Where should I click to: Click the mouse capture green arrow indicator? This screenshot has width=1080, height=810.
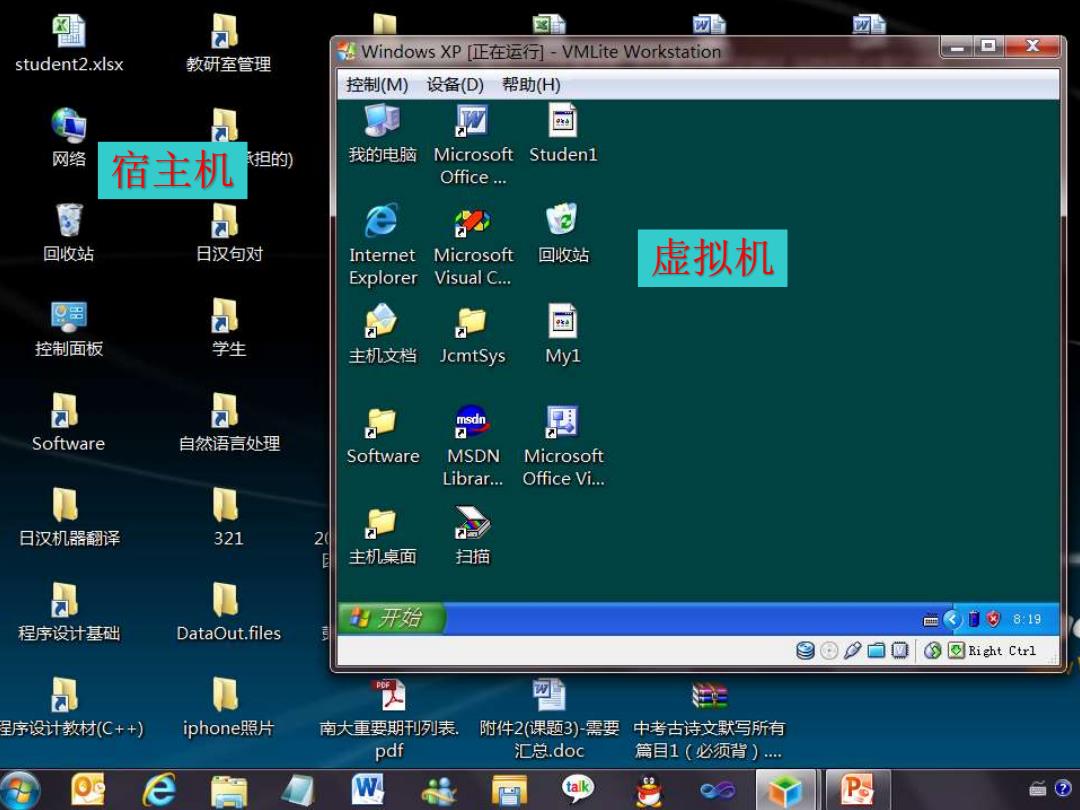956,650
